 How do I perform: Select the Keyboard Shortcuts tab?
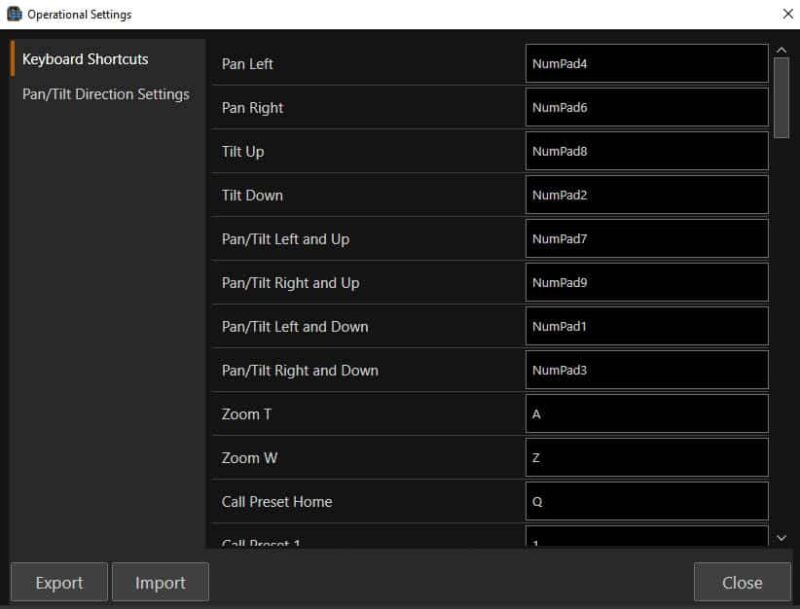85,59
